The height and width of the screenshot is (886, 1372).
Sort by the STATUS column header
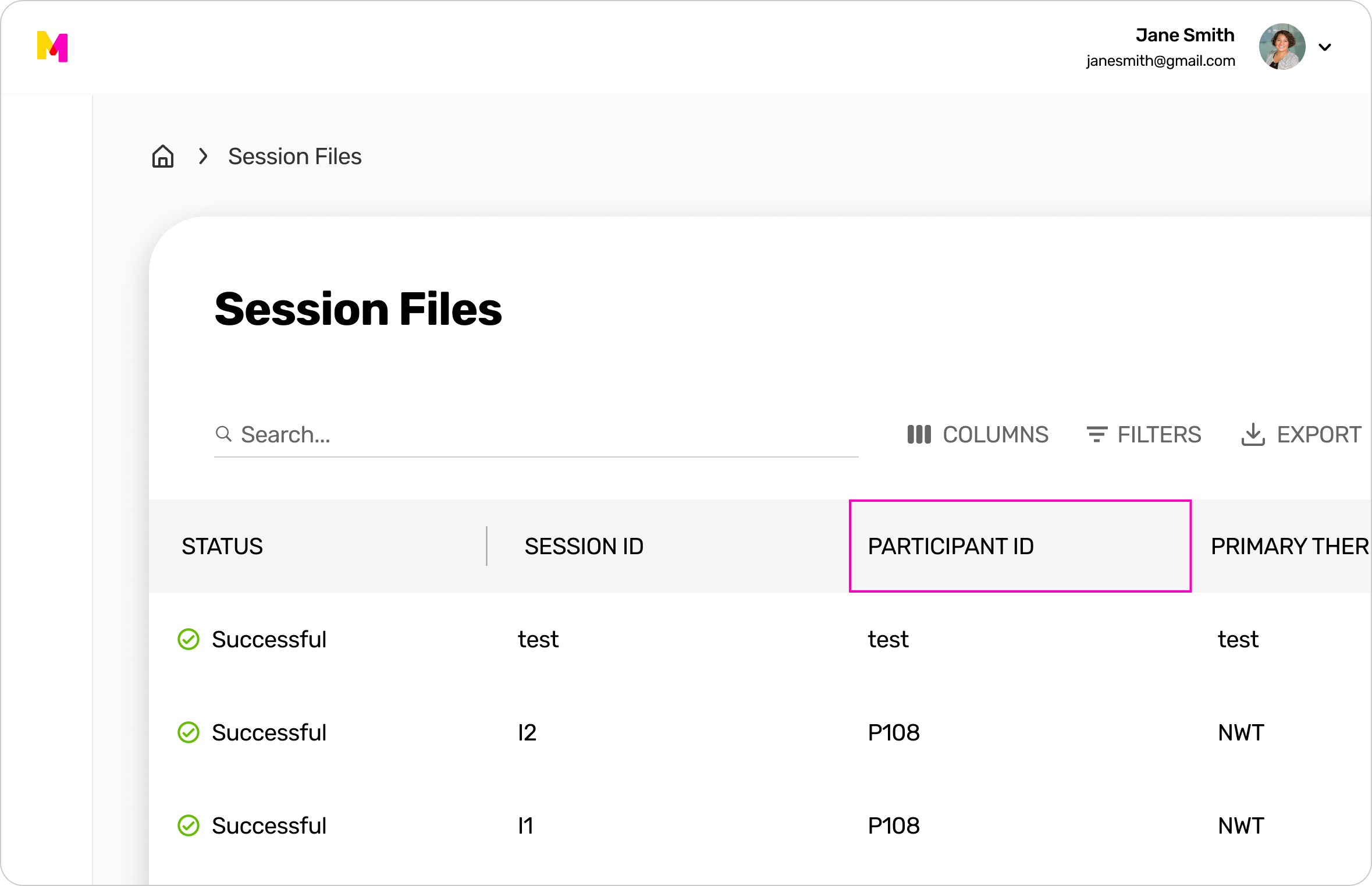click(x=222, y=546)
